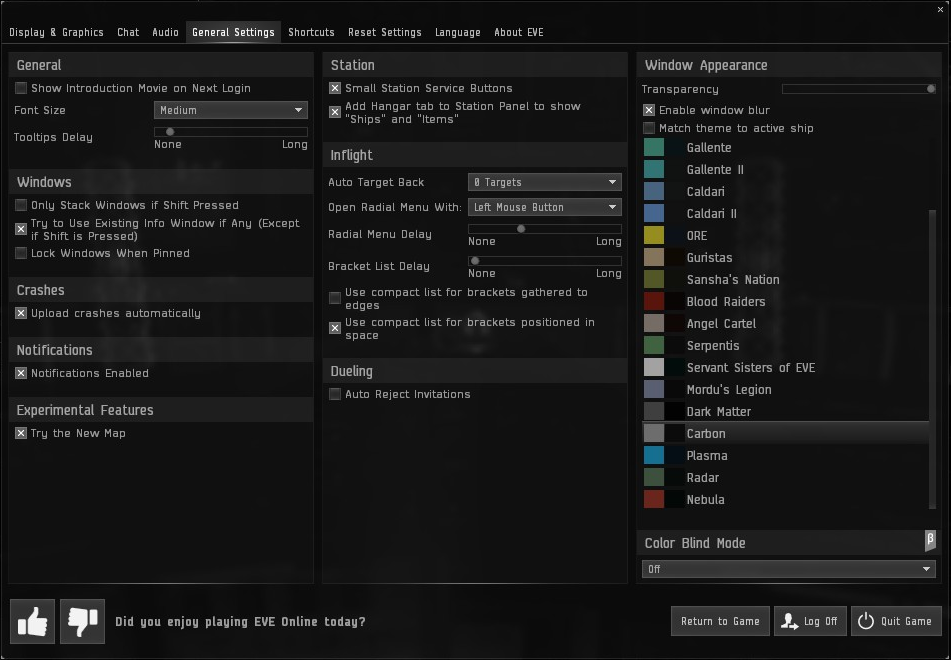
Task: Pick the ORE yellow theme swatch
Action: (654, 235)
